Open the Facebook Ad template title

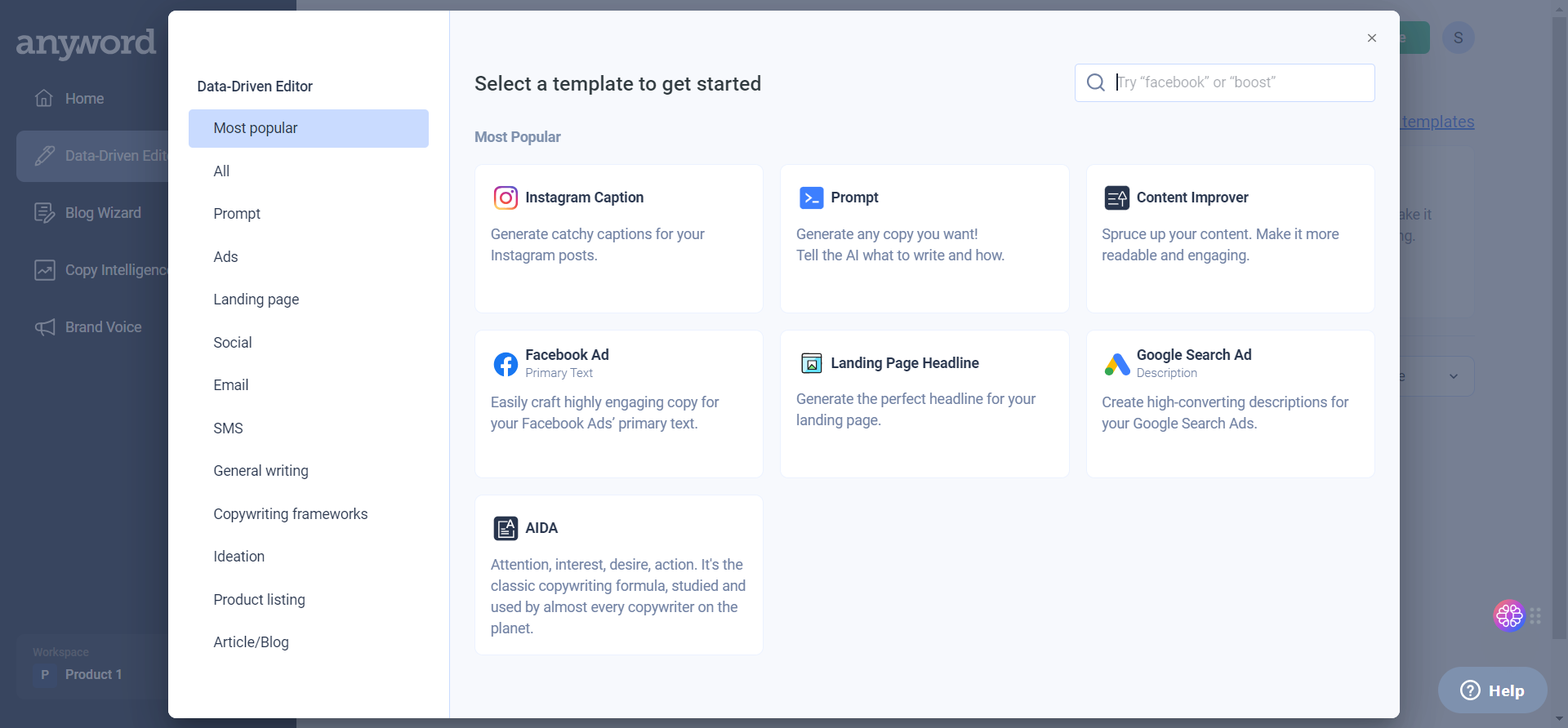coord(567,355)
